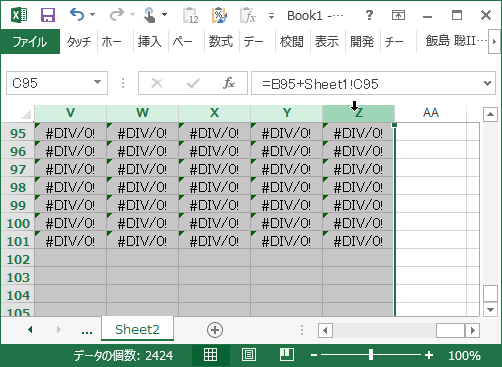The image size is (502, 367).
Task: Click the Name Box showing C95
Action: [50, 83]
